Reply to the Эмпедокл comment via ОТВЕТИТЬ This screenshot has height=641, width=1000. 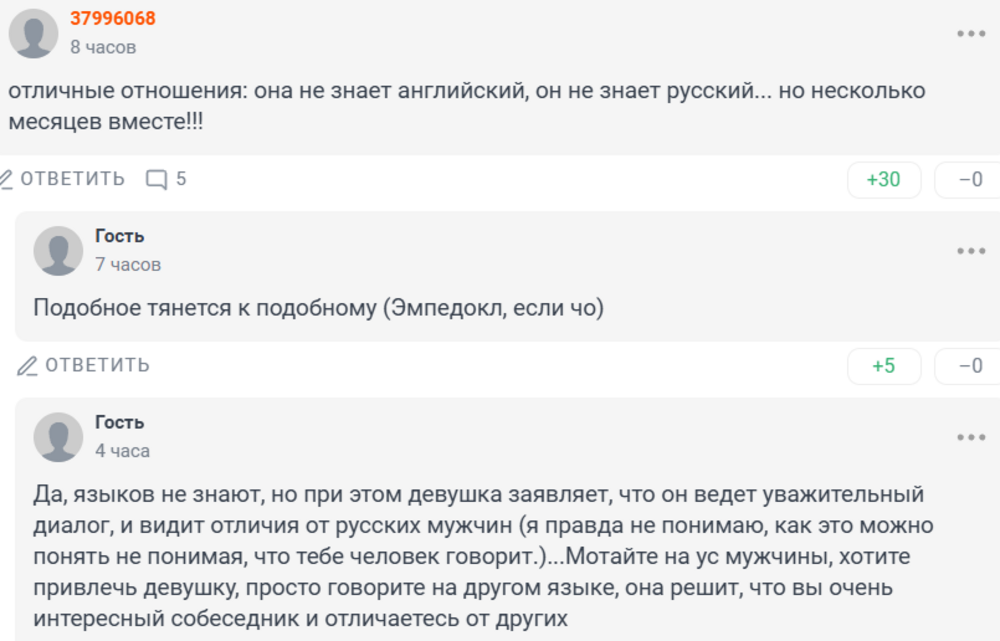pyautogui.click(x=97, y=366)
